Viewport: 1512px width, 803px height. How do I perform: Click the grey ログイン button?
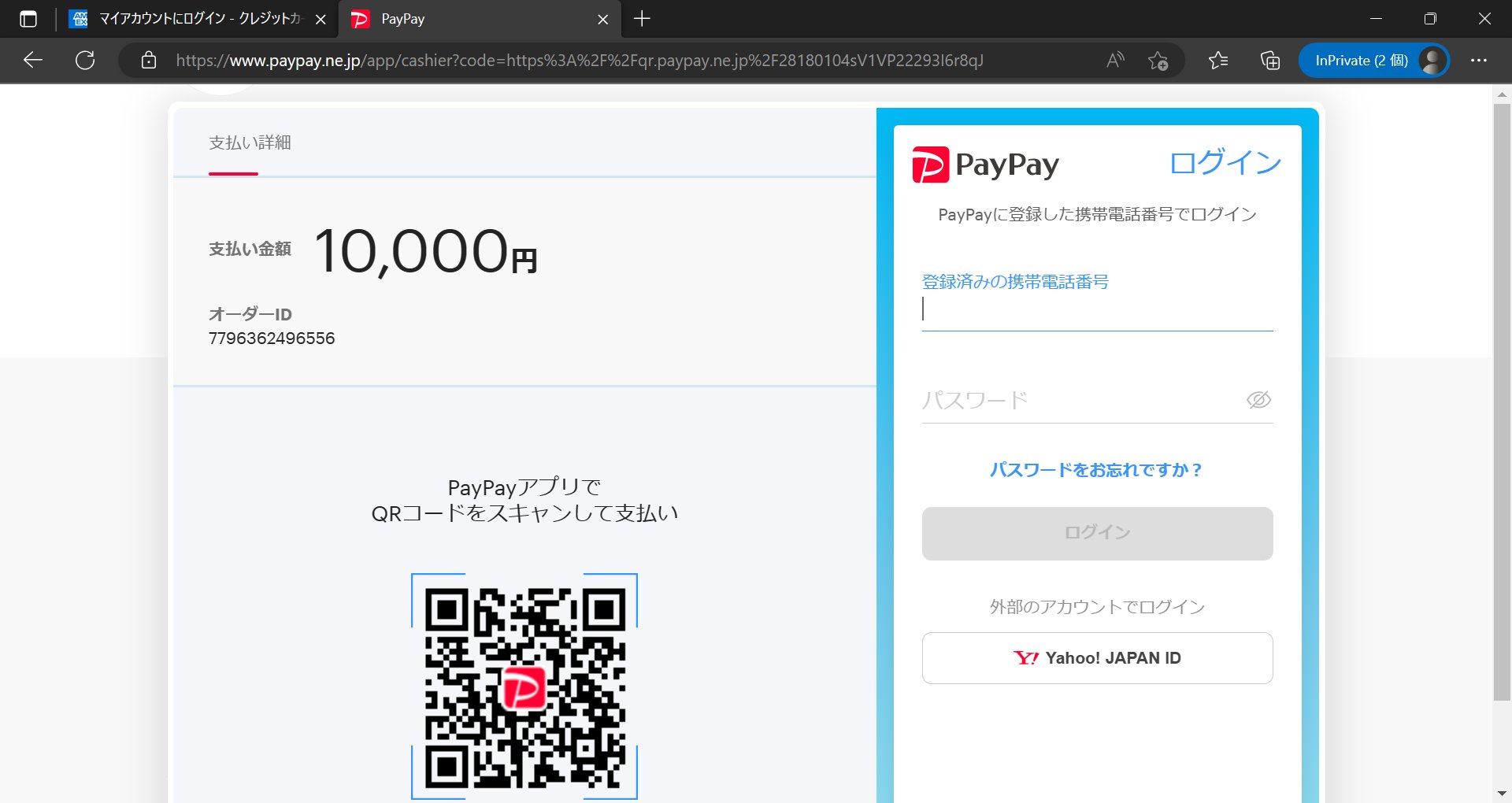(1097, 534)
